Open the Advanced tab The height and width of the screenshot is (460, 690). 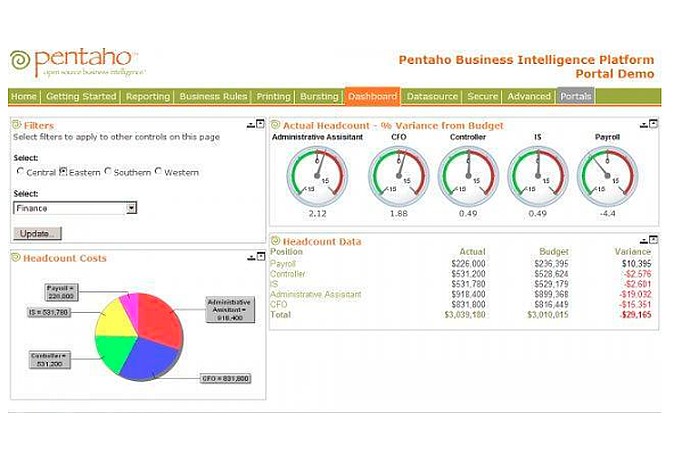coord(529,96)
